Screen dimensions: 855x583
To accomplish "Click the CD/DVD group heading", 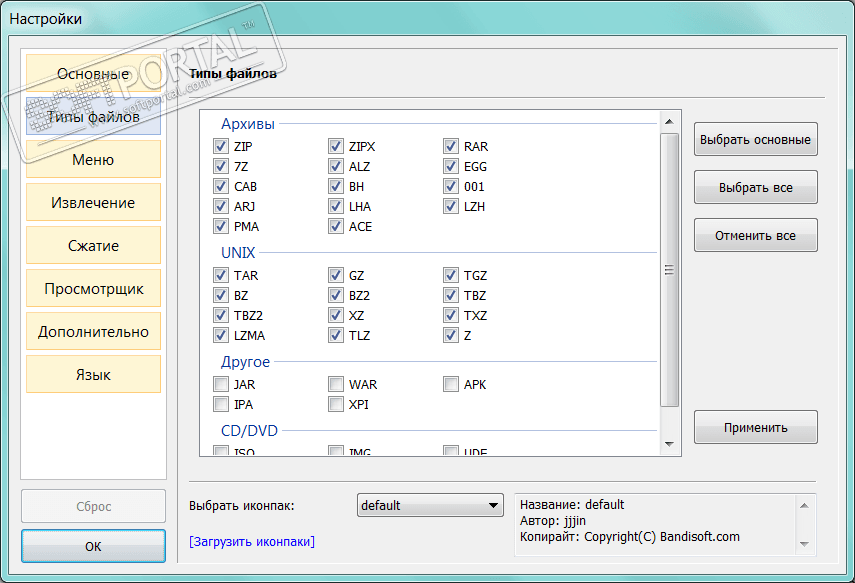I will point(249,431).
